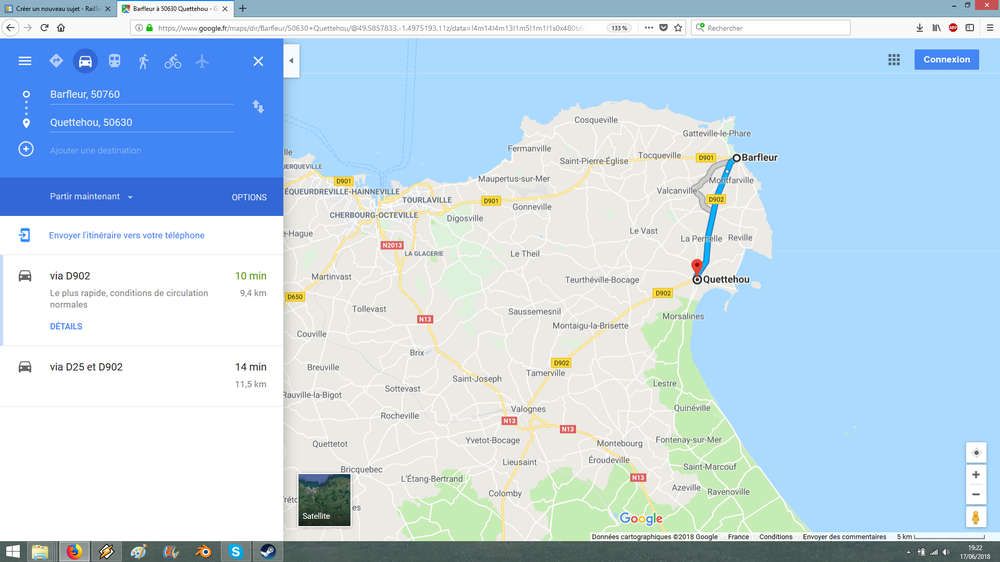Open the Google apps grid
Viewport: 1000px width, 562px height.
point(894,59)
